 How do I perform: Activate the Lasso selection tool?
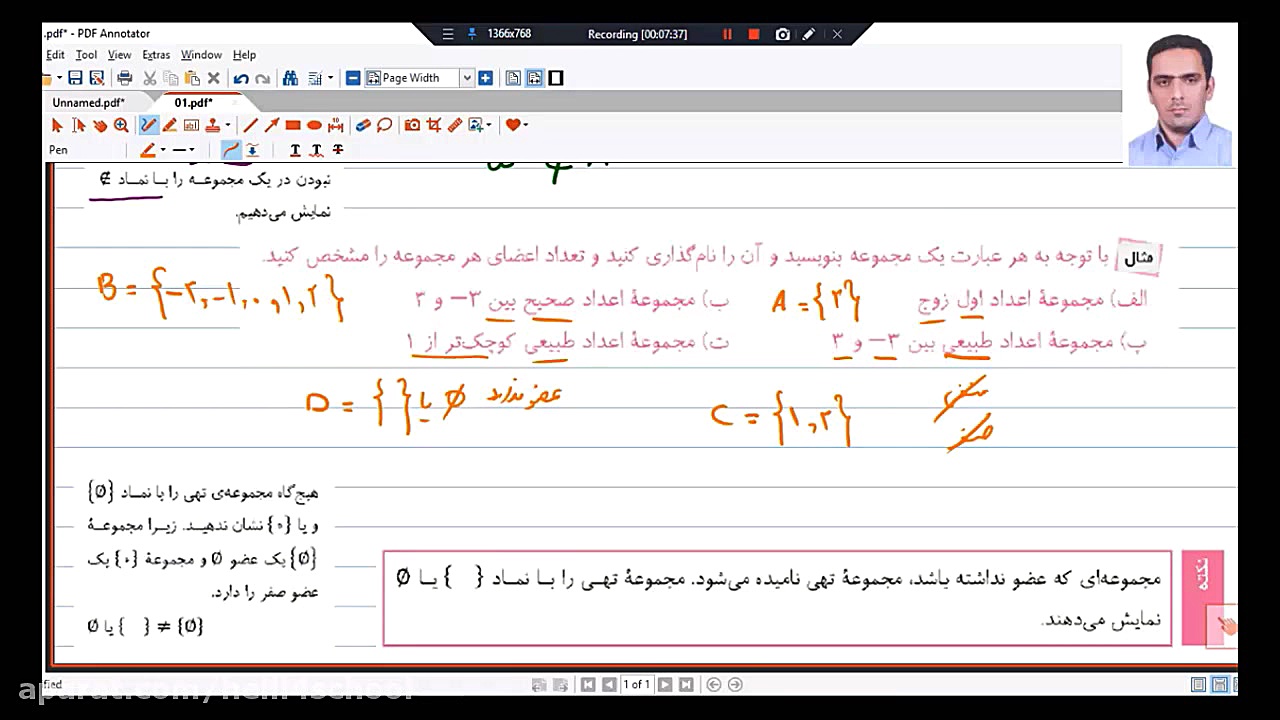tap(384, 125)
